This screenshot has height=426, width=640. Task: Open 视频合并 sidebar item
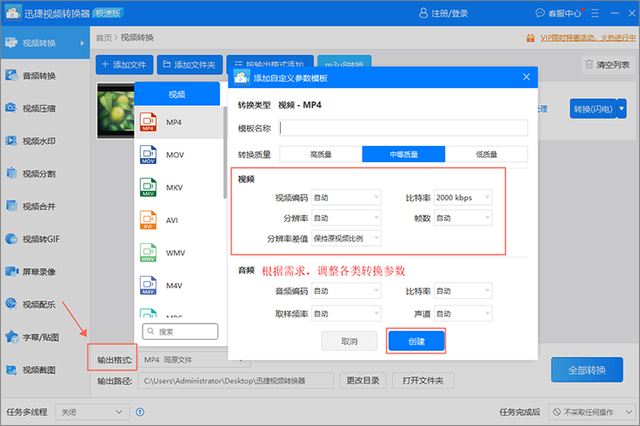click(x=45, y=206)
